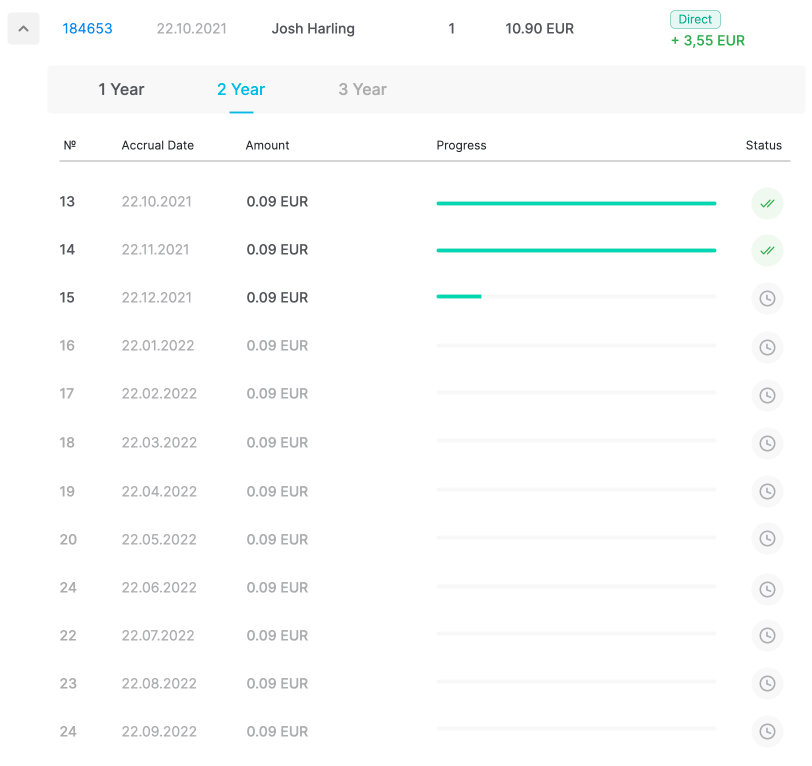Click the Josh Harling customer name

click(x=313, y=29)
